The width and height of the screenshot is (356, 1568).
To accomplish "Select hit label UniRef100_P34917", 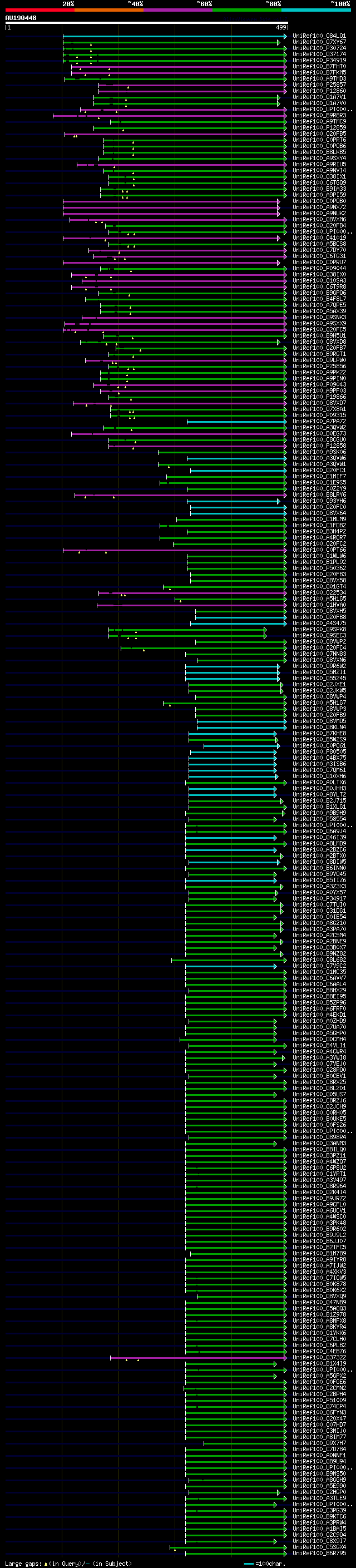I will 319,898.
